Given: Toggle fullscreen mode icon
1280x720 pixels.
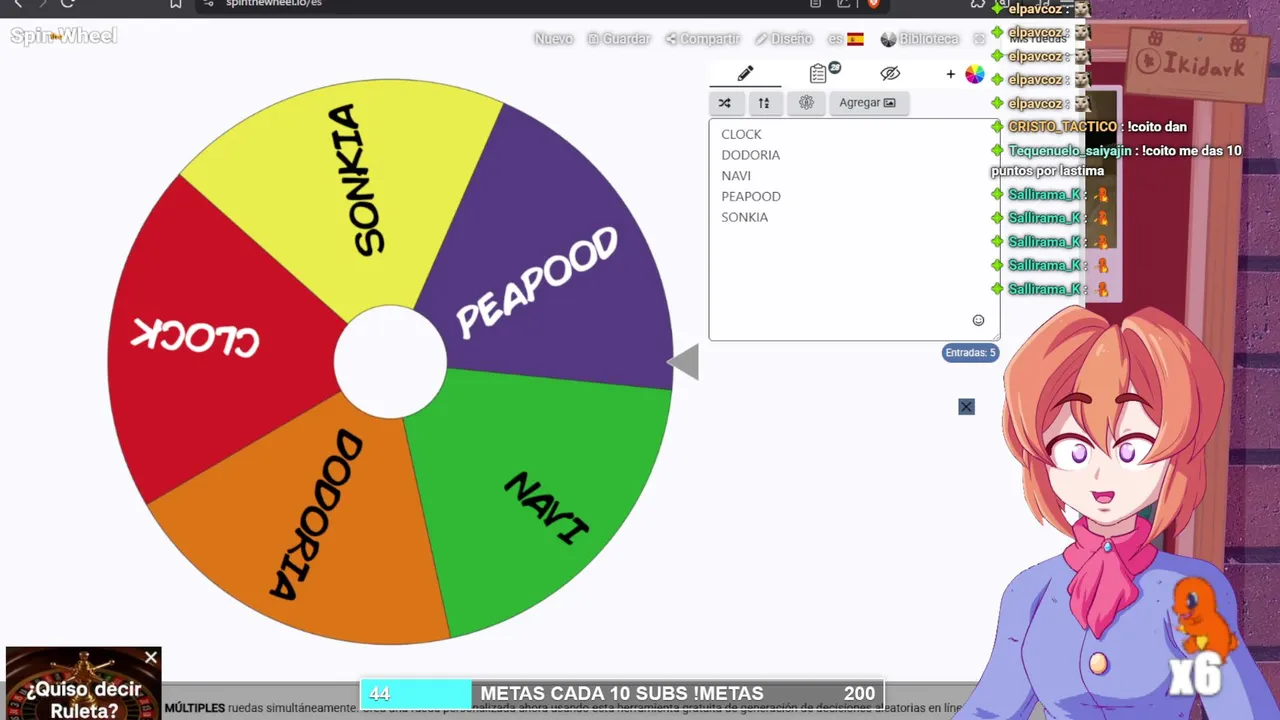Looking at the screenshot, I should [x=979, y=39].
